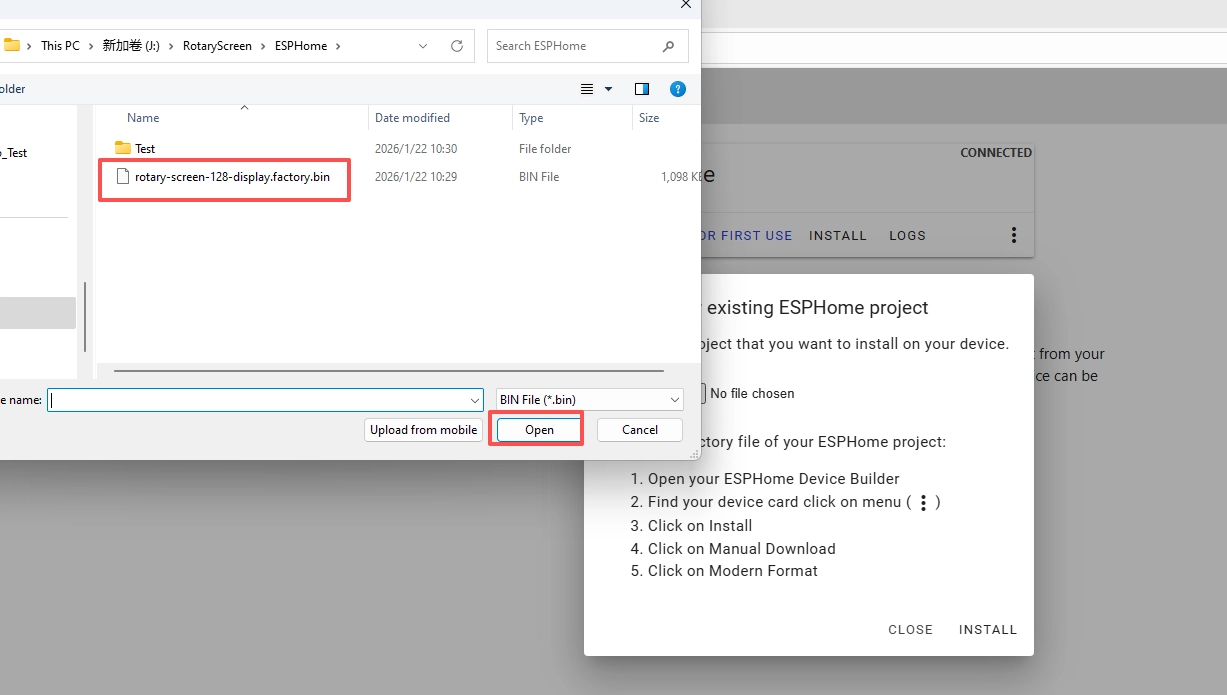Click the refresh icon beside address bar
1227x695 pixels.
(x=457, y=46)
